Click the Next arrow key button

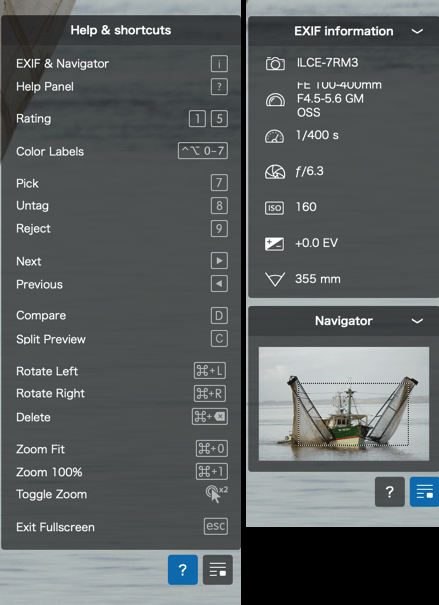tap(219, 261)
